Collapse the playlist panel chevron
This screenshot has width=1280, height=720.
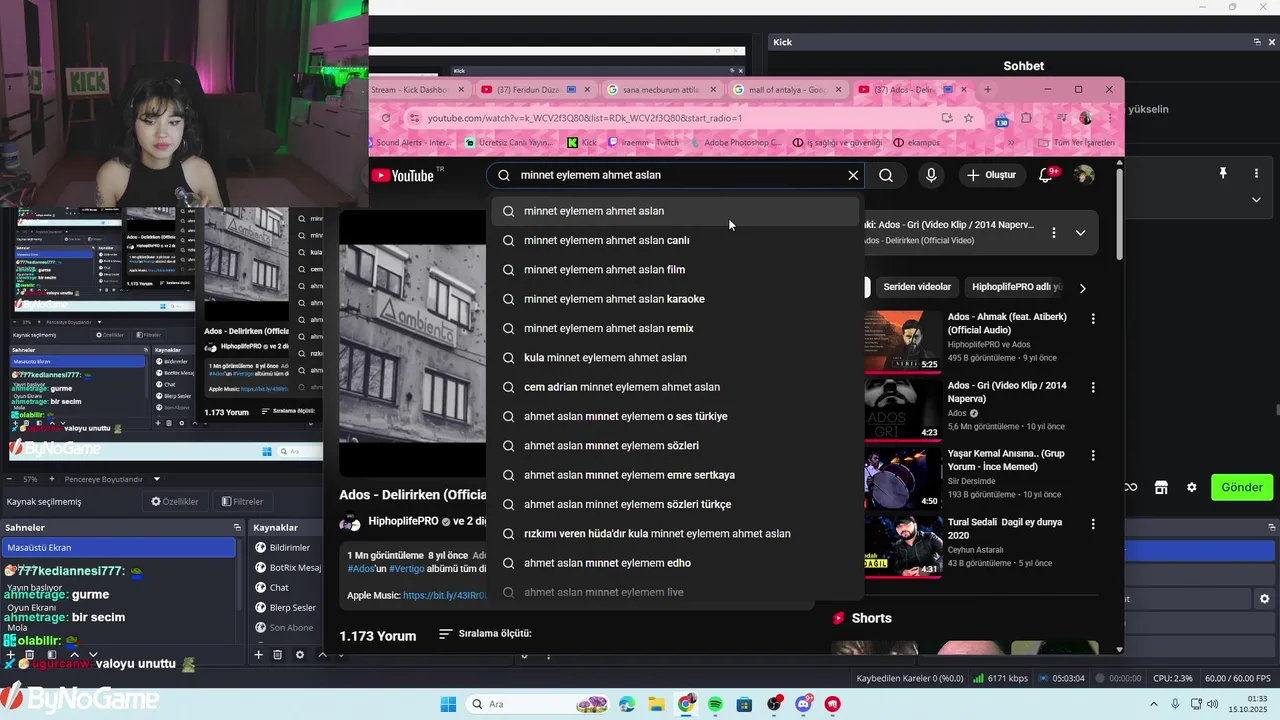1080,233
